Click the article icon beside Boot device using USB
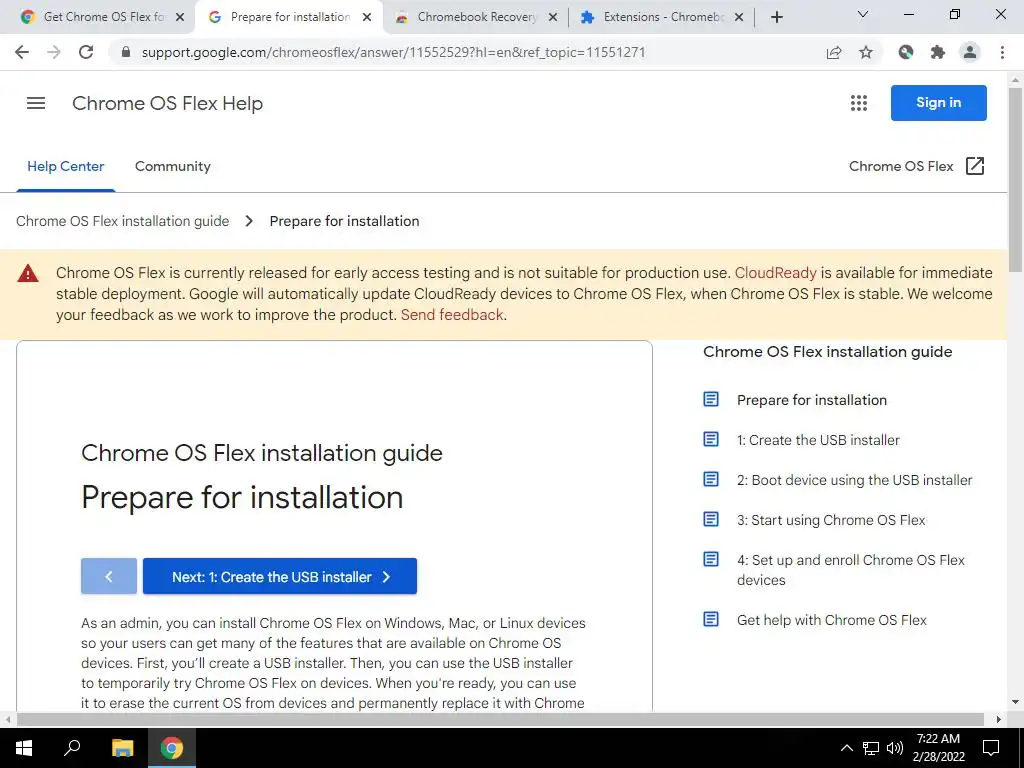1024x768 pixels. (711, 479)
